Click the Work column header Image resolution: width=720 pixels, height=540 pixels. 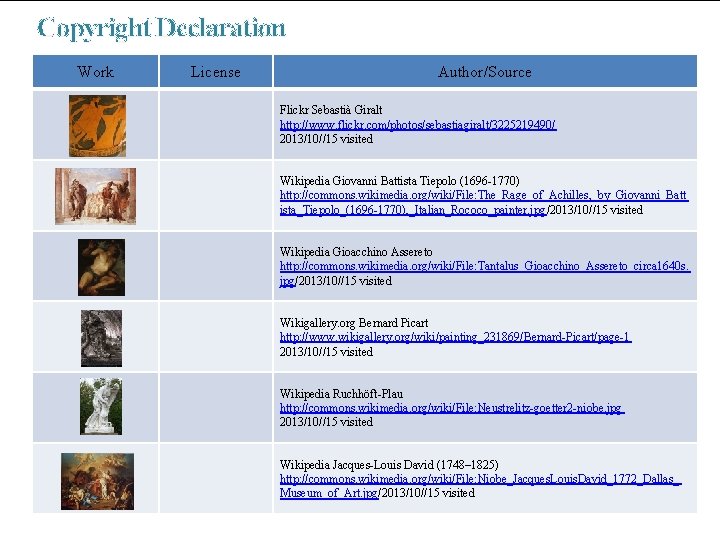[x=96, y=72]
